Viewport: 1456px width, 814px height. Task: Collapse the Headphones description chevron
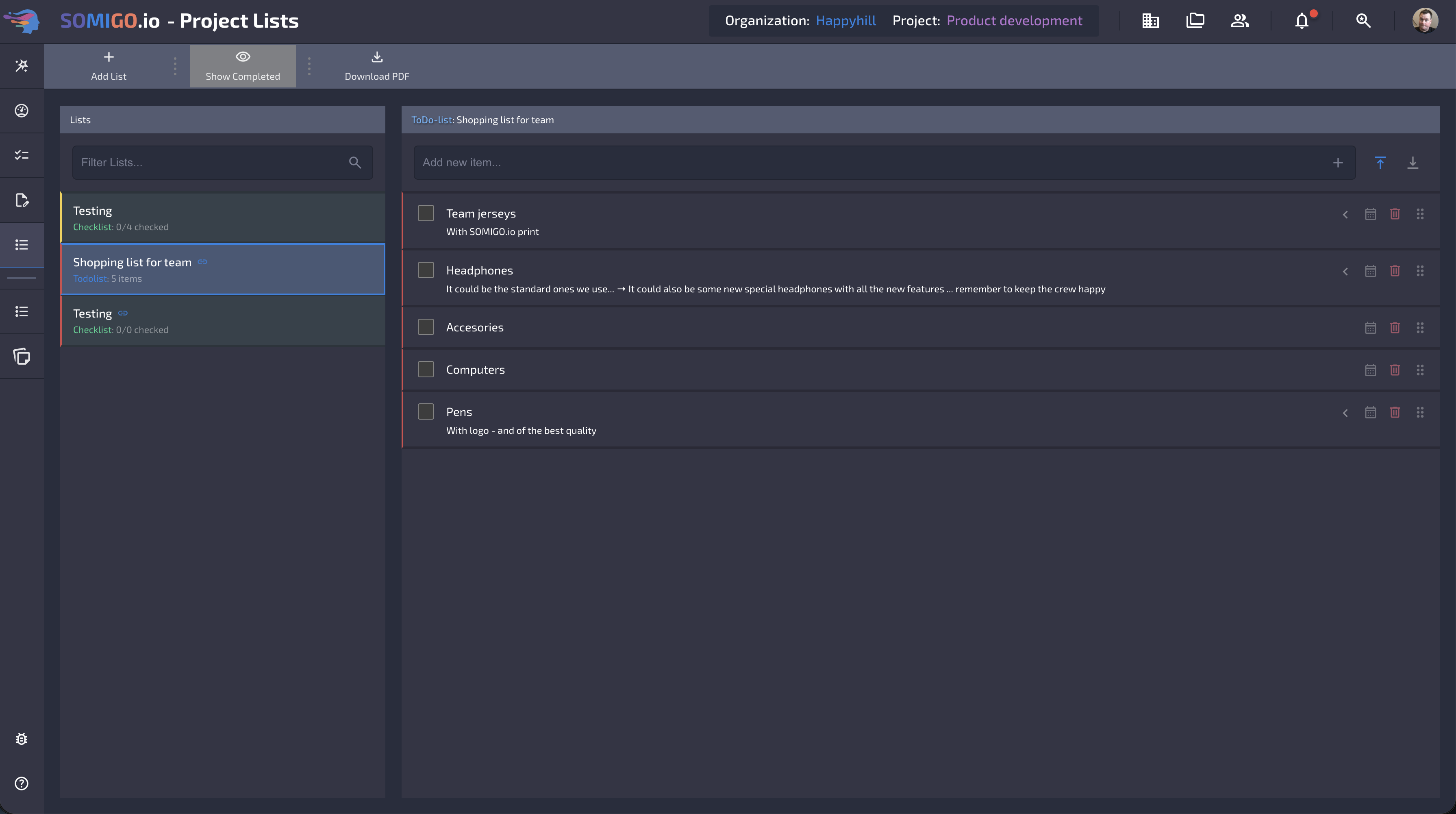1345,272
